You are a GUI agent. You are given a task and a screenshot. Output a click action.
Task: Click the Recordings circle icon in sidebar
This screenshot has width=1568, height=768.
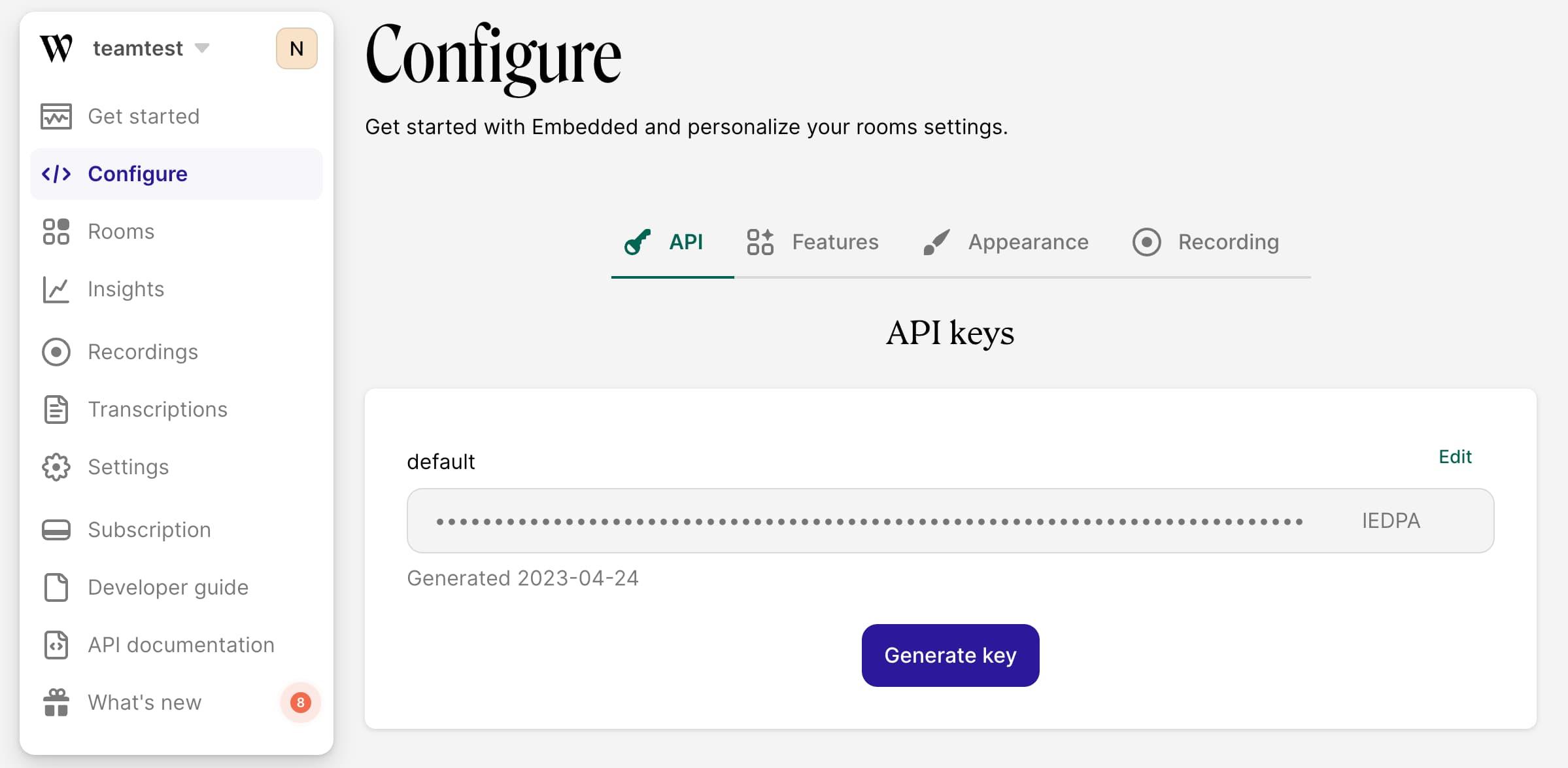[x=56, y=352]
